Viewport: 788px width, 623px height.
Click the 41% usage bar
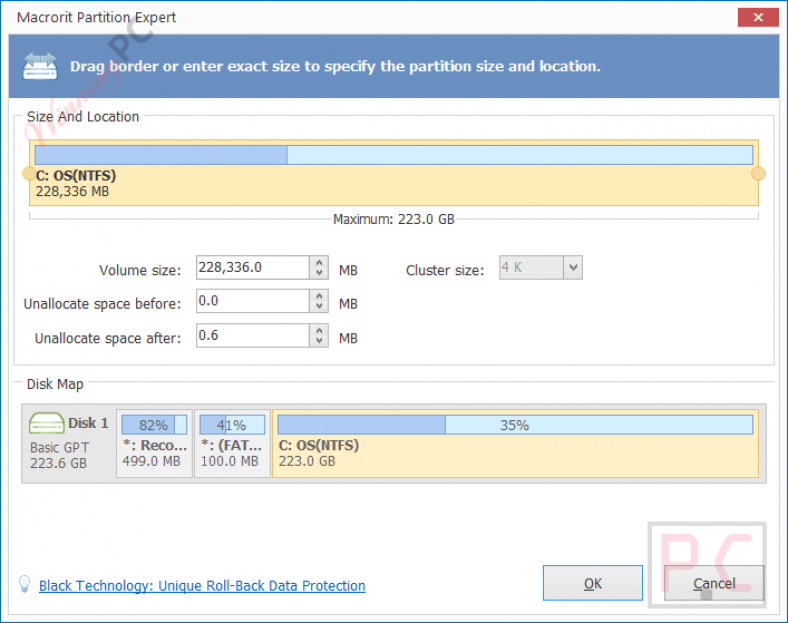click(232, 425)
